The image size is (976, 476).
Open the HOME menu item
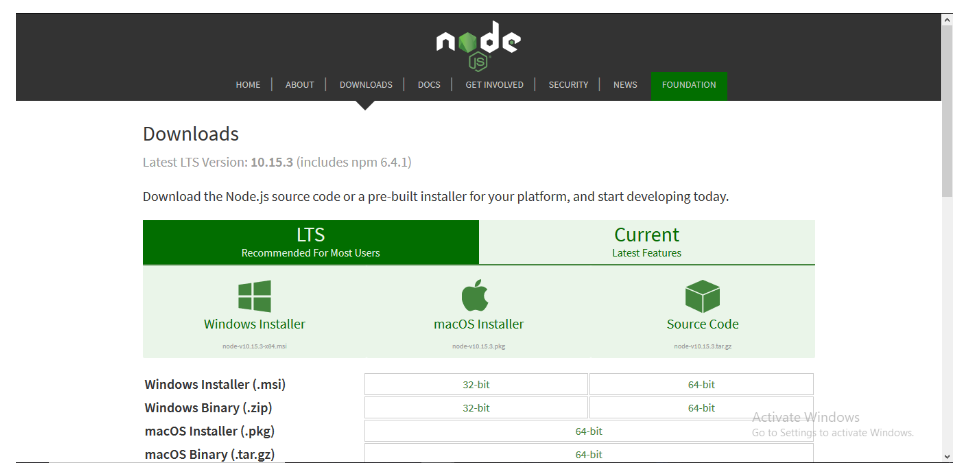point(248,85)
